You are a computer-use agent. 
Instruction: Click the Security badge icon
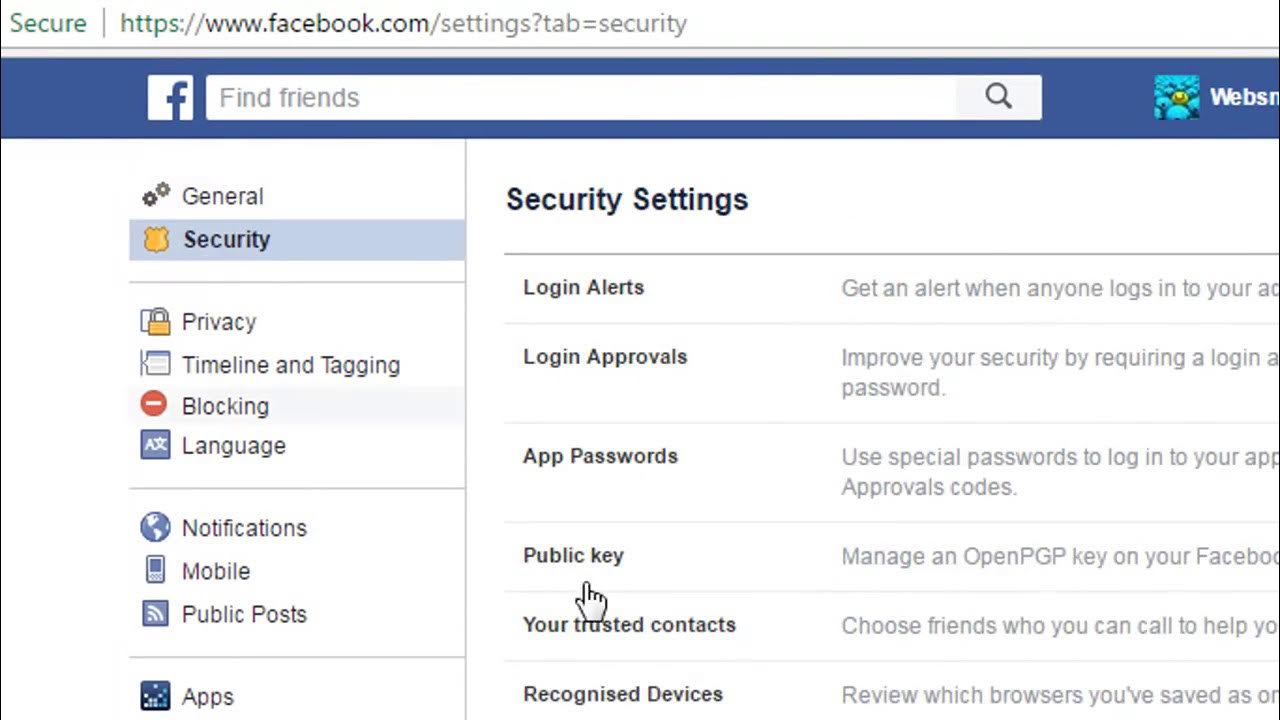tap(156, 239)
